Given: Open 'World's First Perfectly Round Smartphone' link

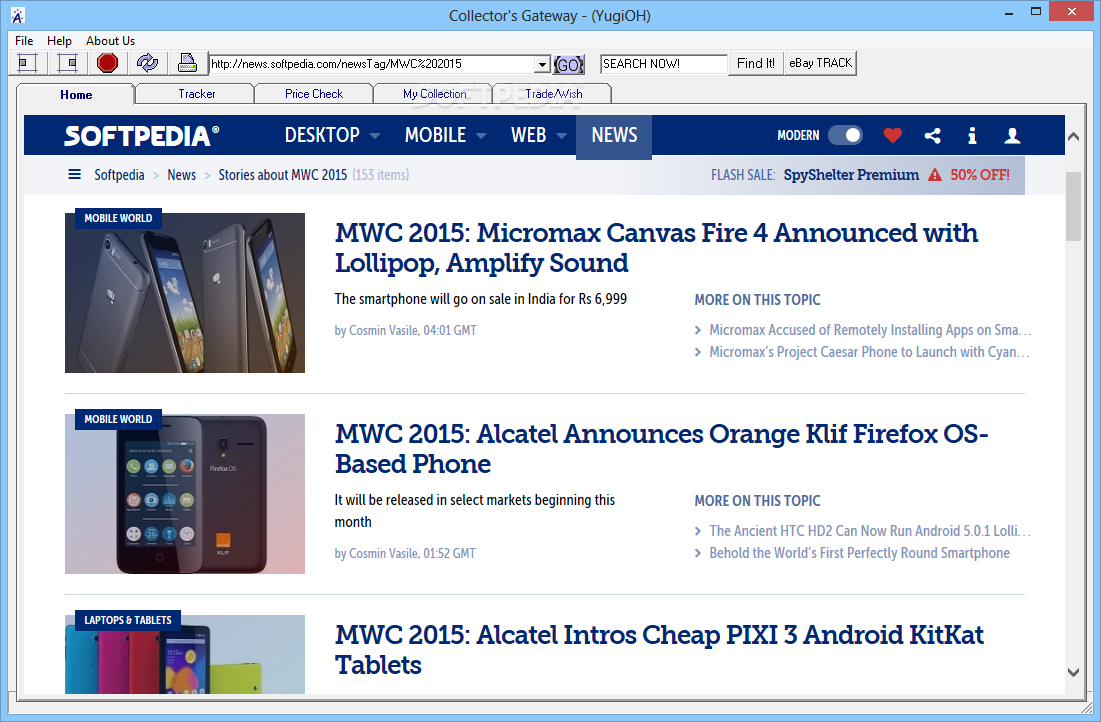Looking at the screenshot, I should tap(859, 553).
